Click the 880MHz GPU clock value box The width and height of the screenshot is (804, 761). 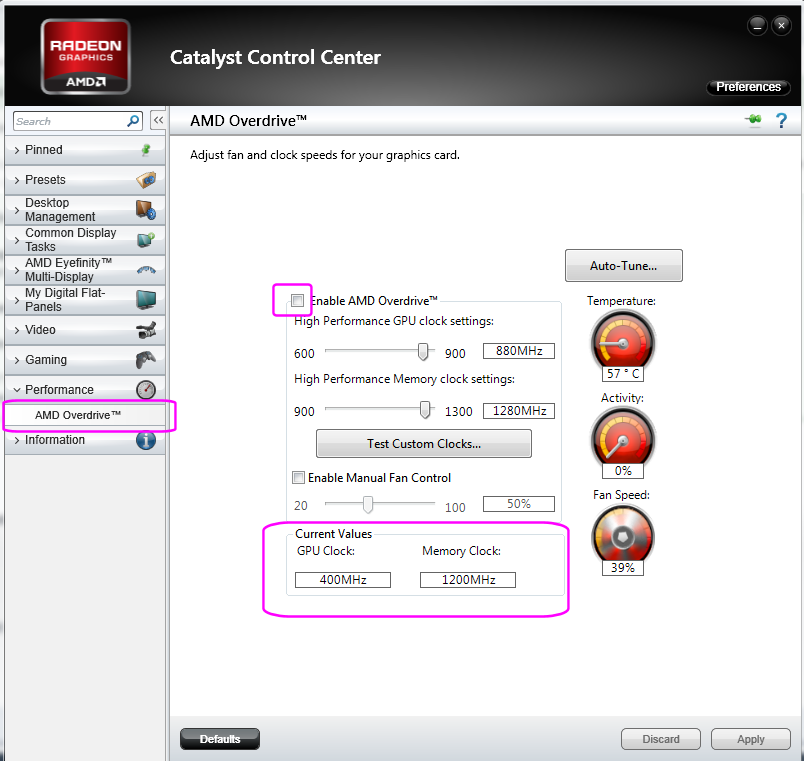click(518, 351)
